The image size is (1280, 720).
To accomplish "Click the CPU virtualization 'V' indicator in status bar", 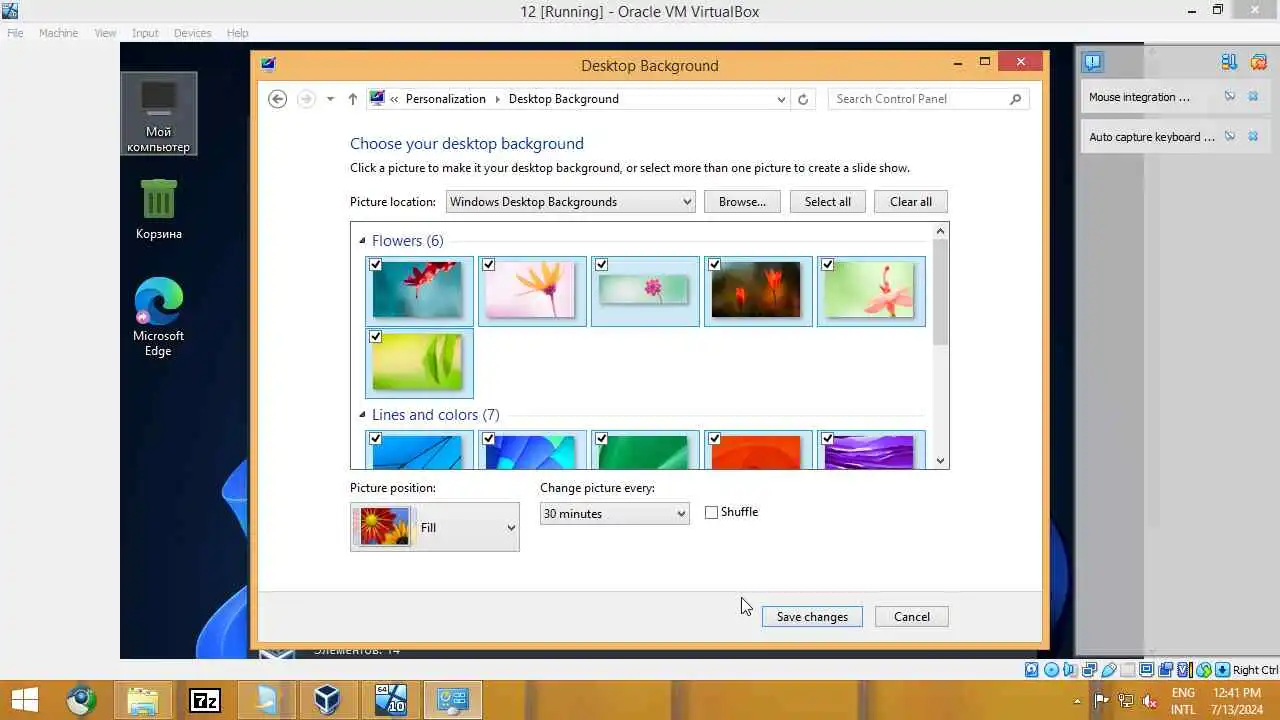I will [x=1184, y=670].
